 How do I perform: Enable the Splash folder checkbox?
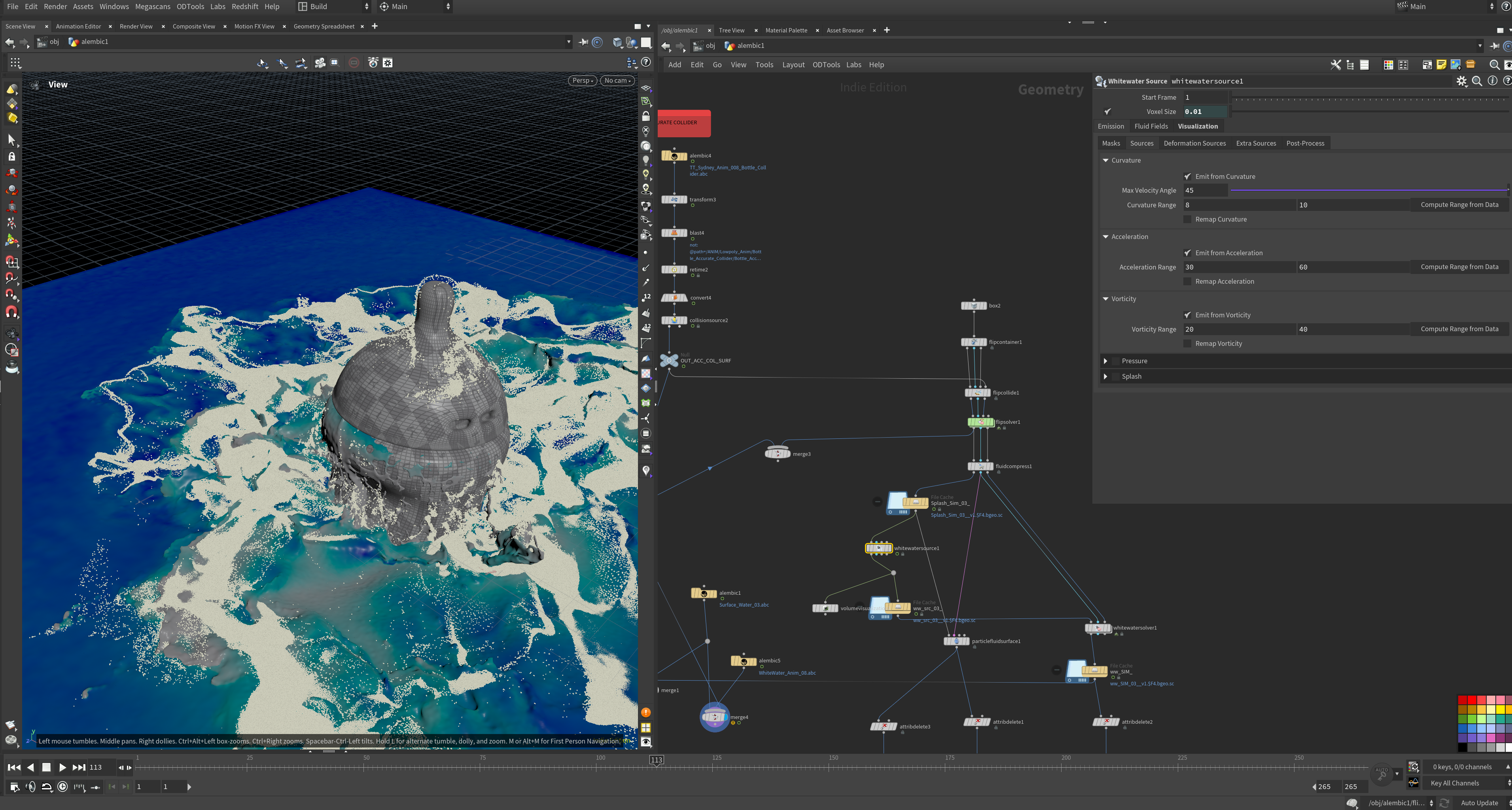click(x=1116, y=377)
